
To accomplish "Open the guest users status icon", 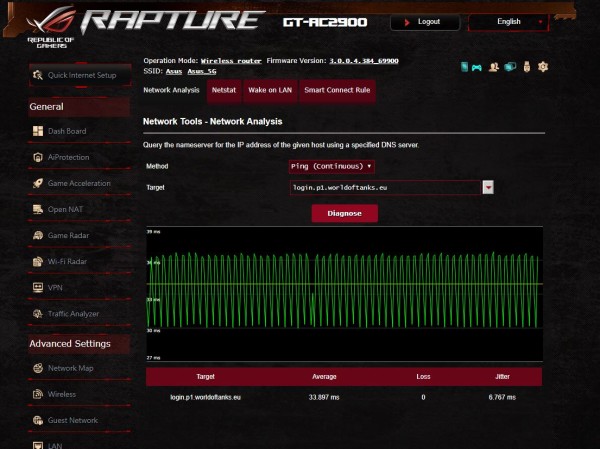I will coord(494,67).
